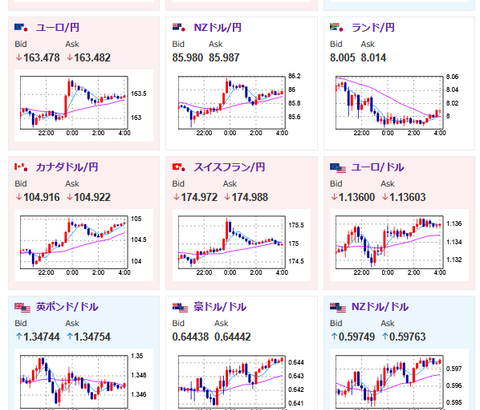This screenshot has width=480, height=410.
Task: Click the Swiss Franc/Yen flag icon
Action: [179, 167]
